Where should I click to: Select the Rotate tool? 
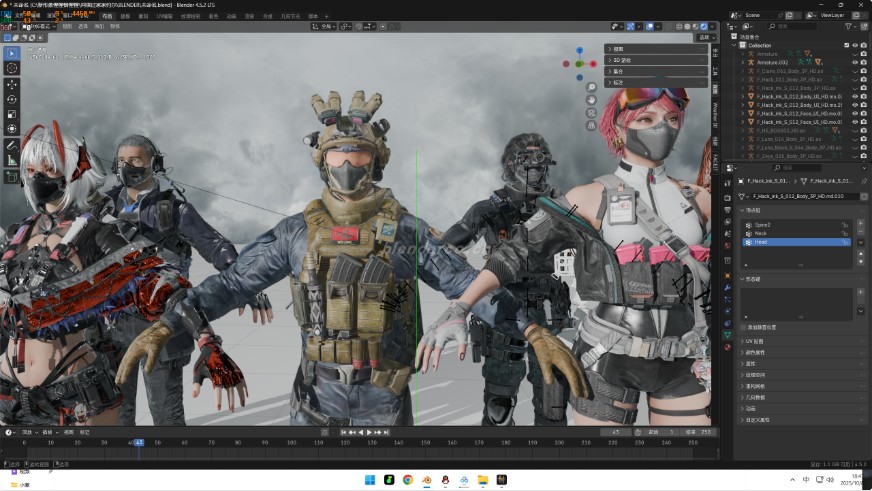coord(12,99)
